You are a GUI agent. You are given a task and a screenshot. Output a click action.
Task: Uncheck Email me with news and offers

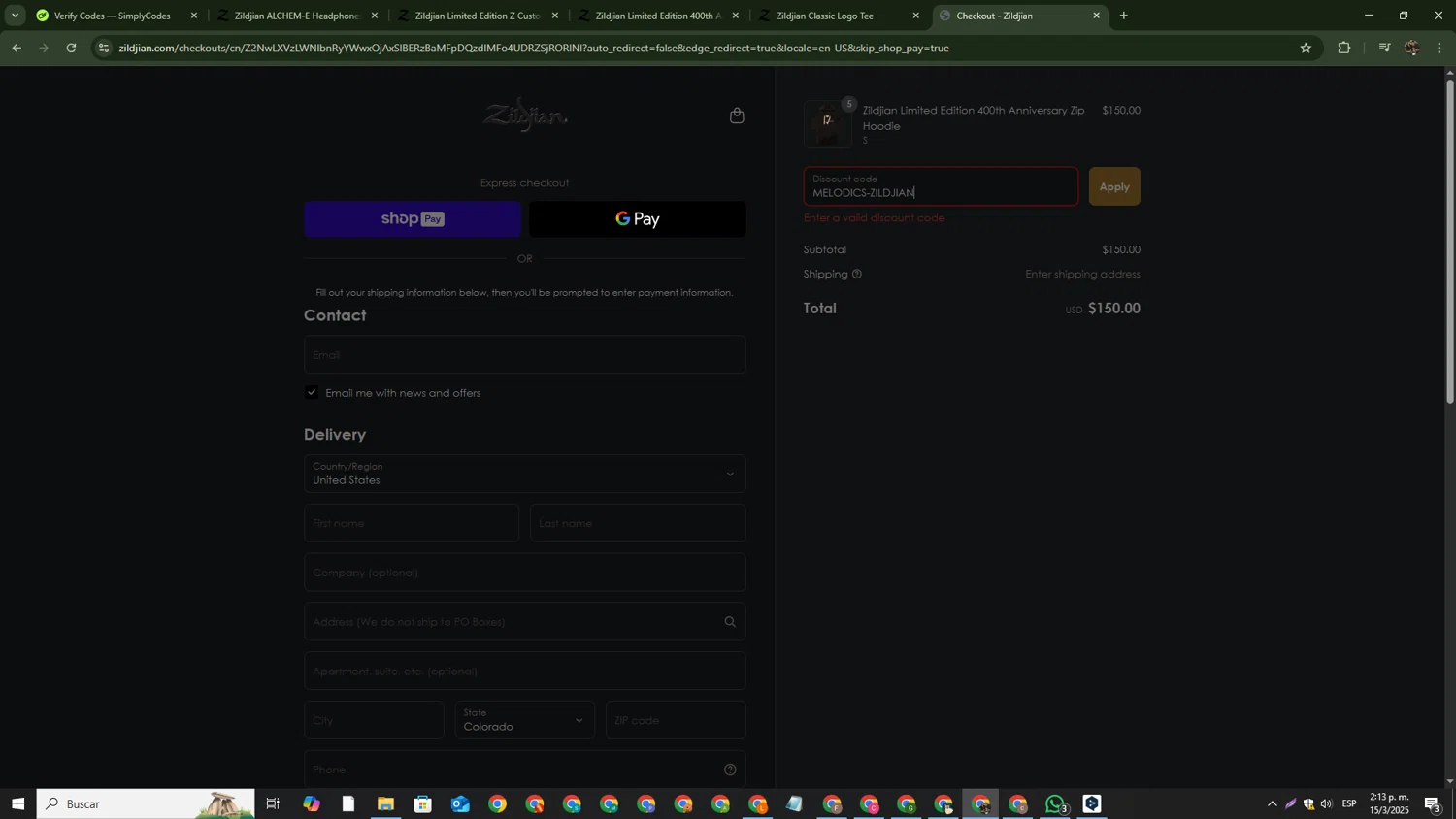click(x=312, y=392)
